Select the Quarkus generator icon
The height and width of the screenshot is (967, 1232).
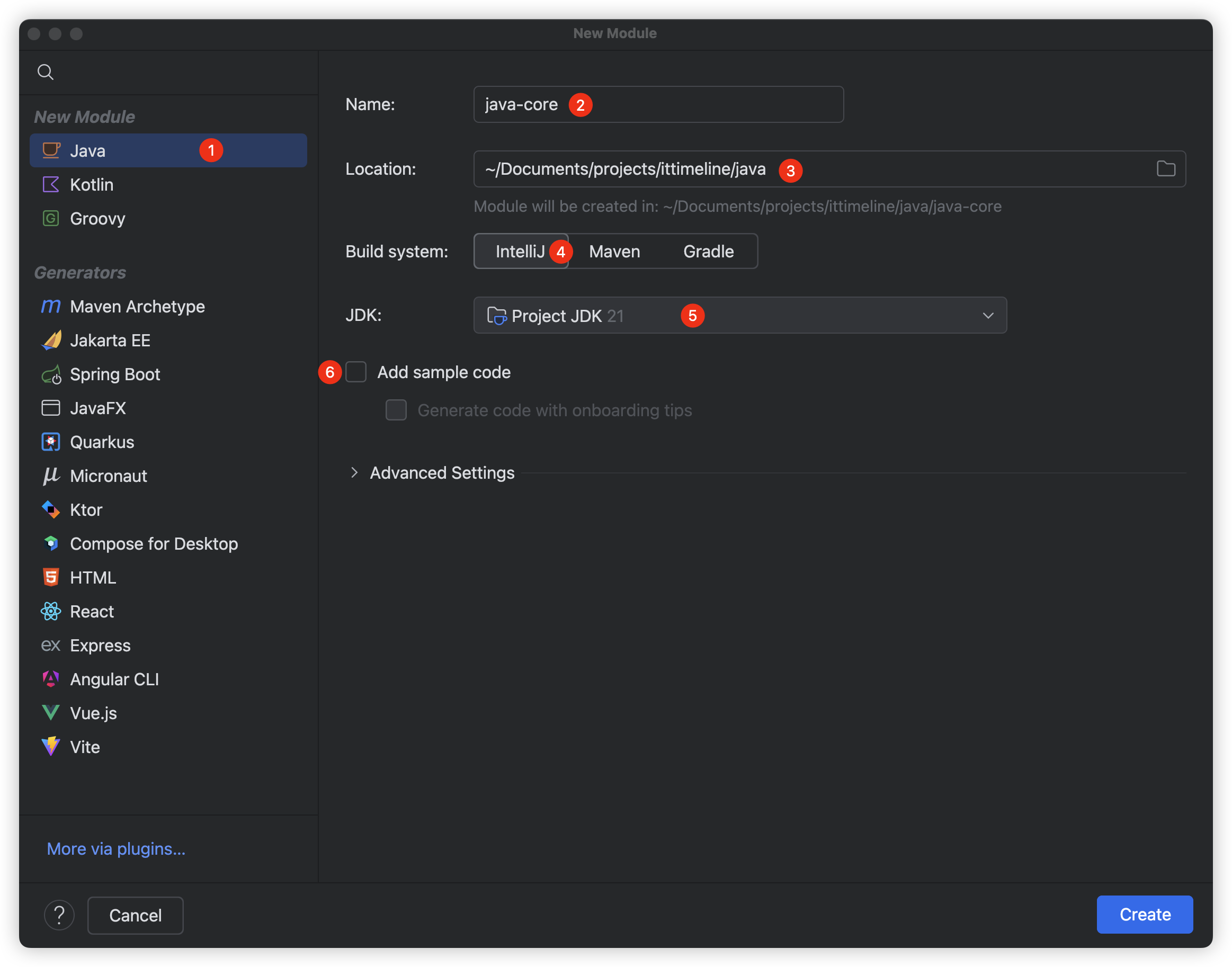(x=51, y=442)
